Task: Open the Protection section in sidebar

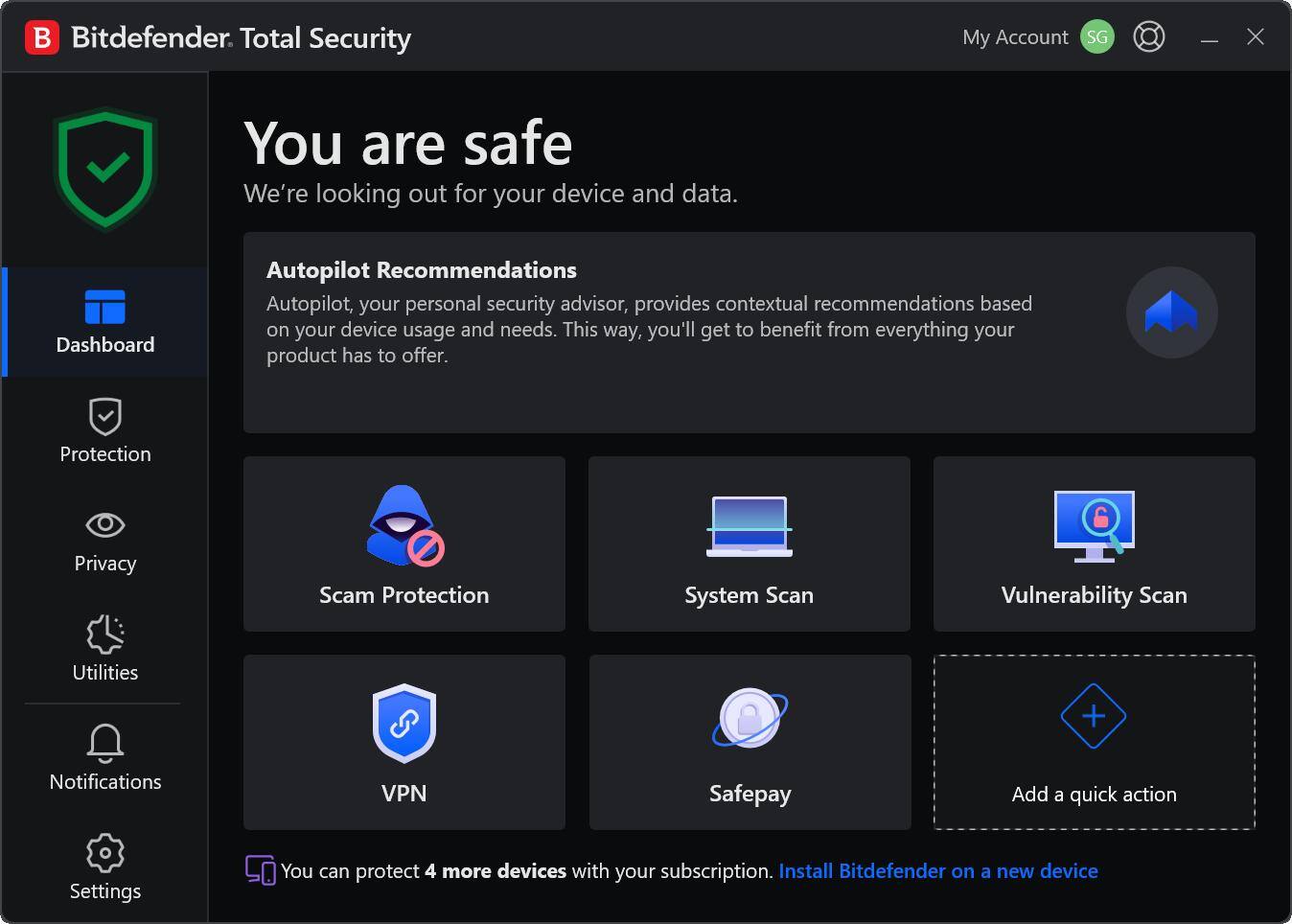Action: pyautogui.click(x=105, y=431)
